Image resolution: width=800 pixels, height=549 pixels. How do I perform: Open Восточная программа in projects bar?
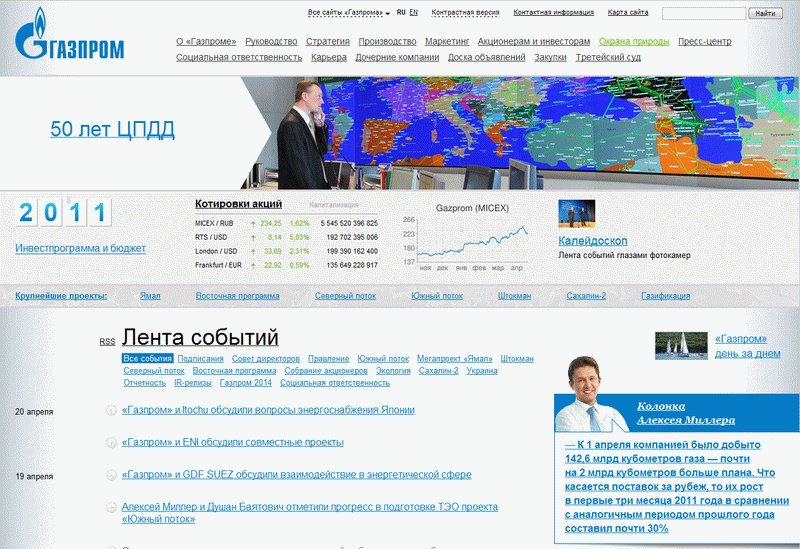pyautogui.click(x=238, y=296)
